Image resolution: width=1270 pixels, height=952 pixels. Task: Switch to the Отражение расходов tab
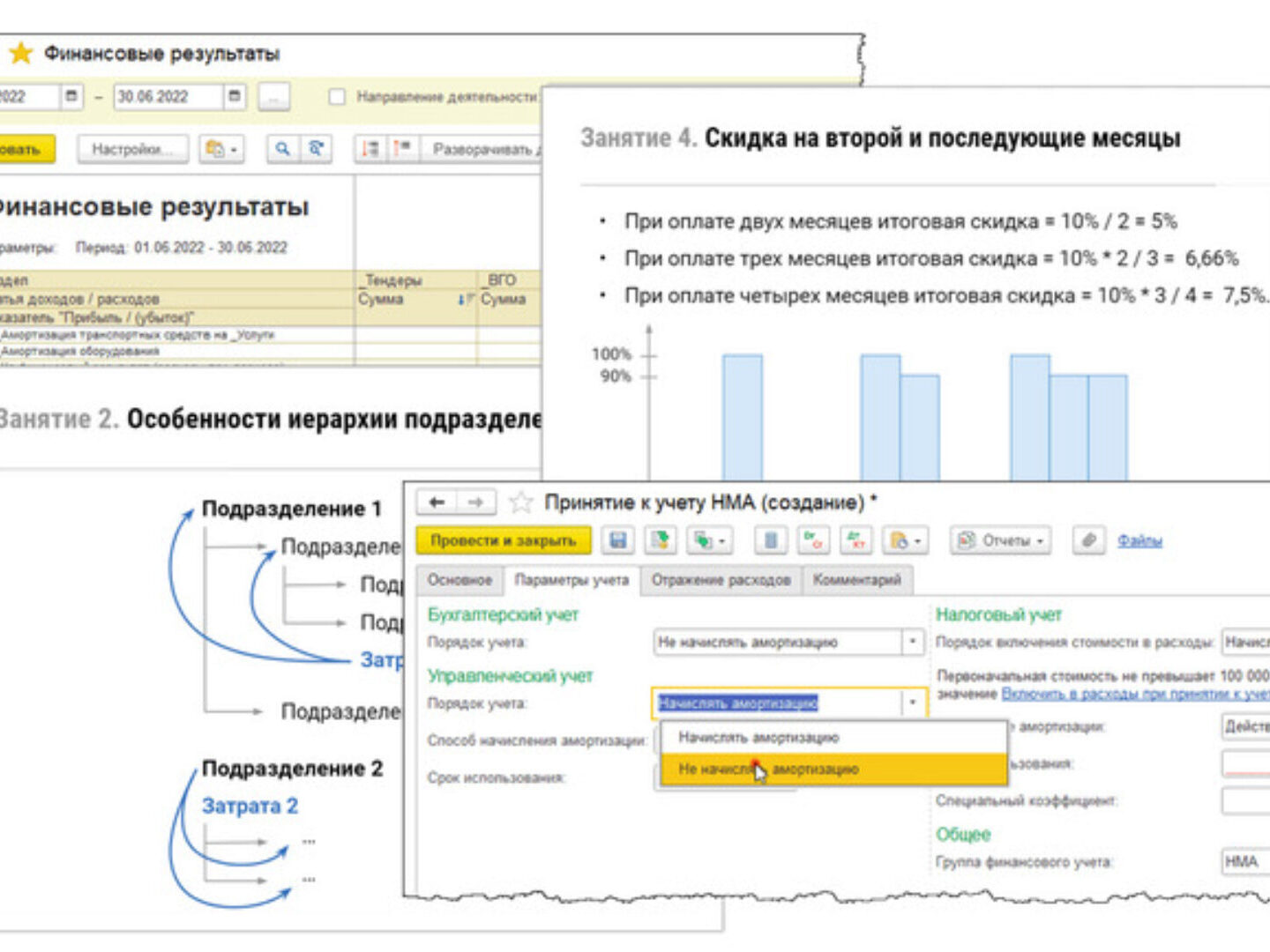click(x=721, y=580)
